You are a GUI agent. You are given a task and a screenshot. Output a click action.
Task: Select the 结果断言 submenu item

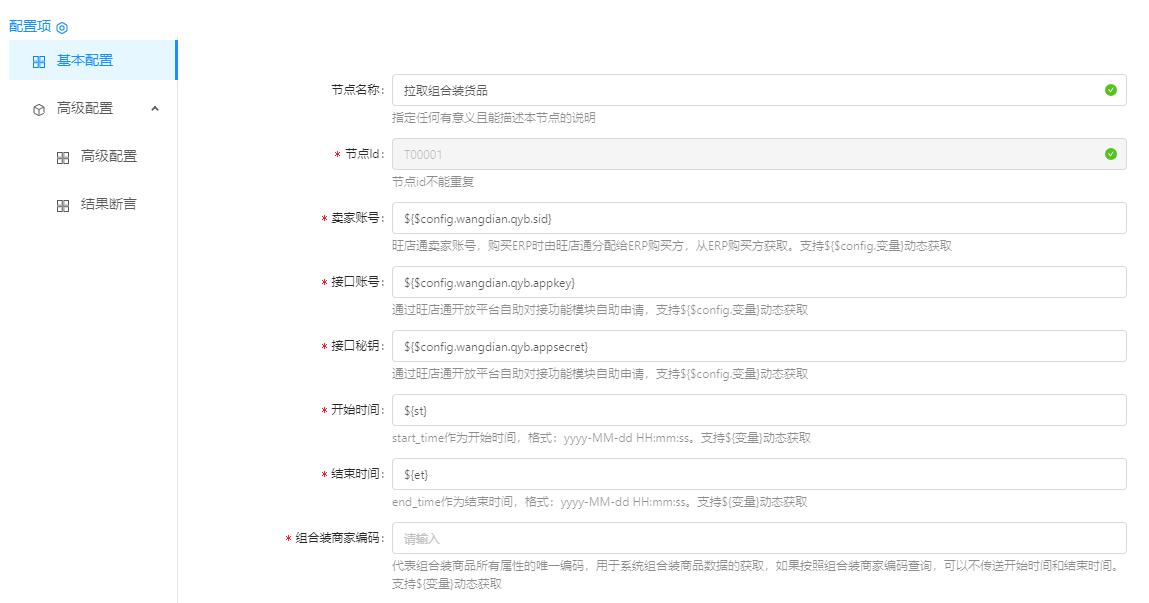pos(108,204)
